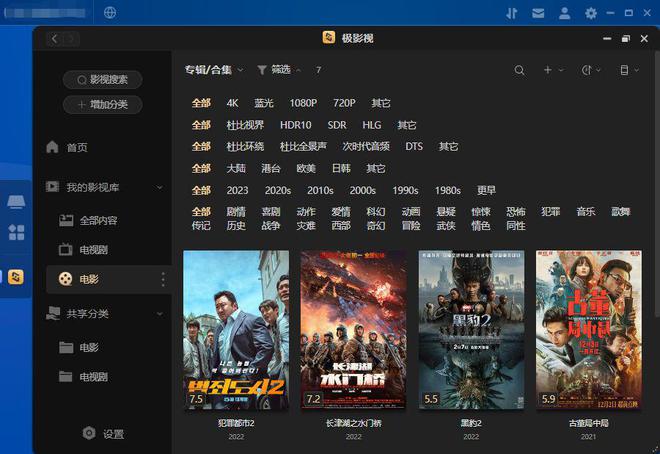Click the 增加分类 button
Image resolution: width=660 pixels, height=454 pixels.
pos(102,104)
